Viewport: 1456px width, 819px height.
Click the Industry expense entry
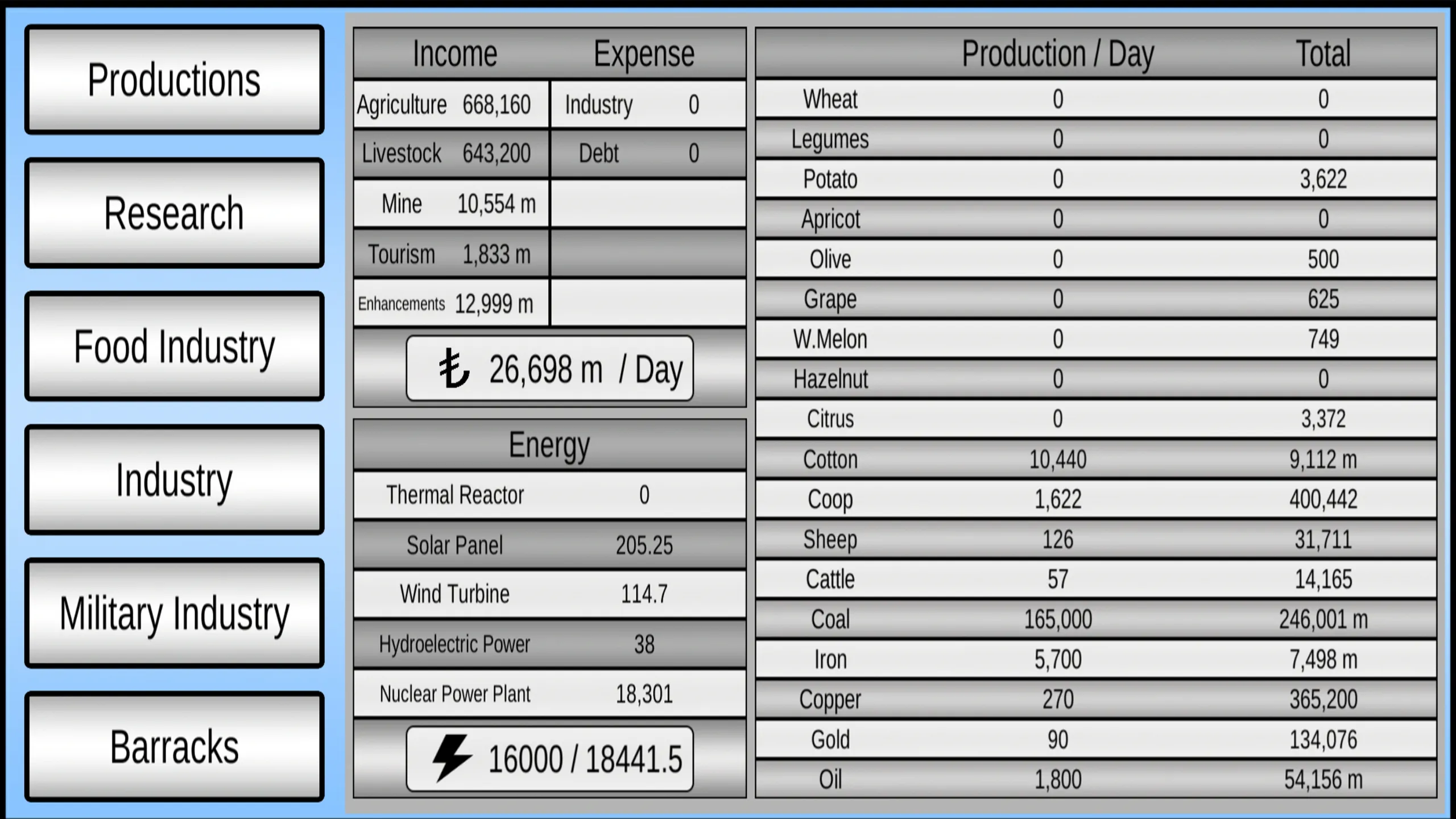(x=648, y=105)
